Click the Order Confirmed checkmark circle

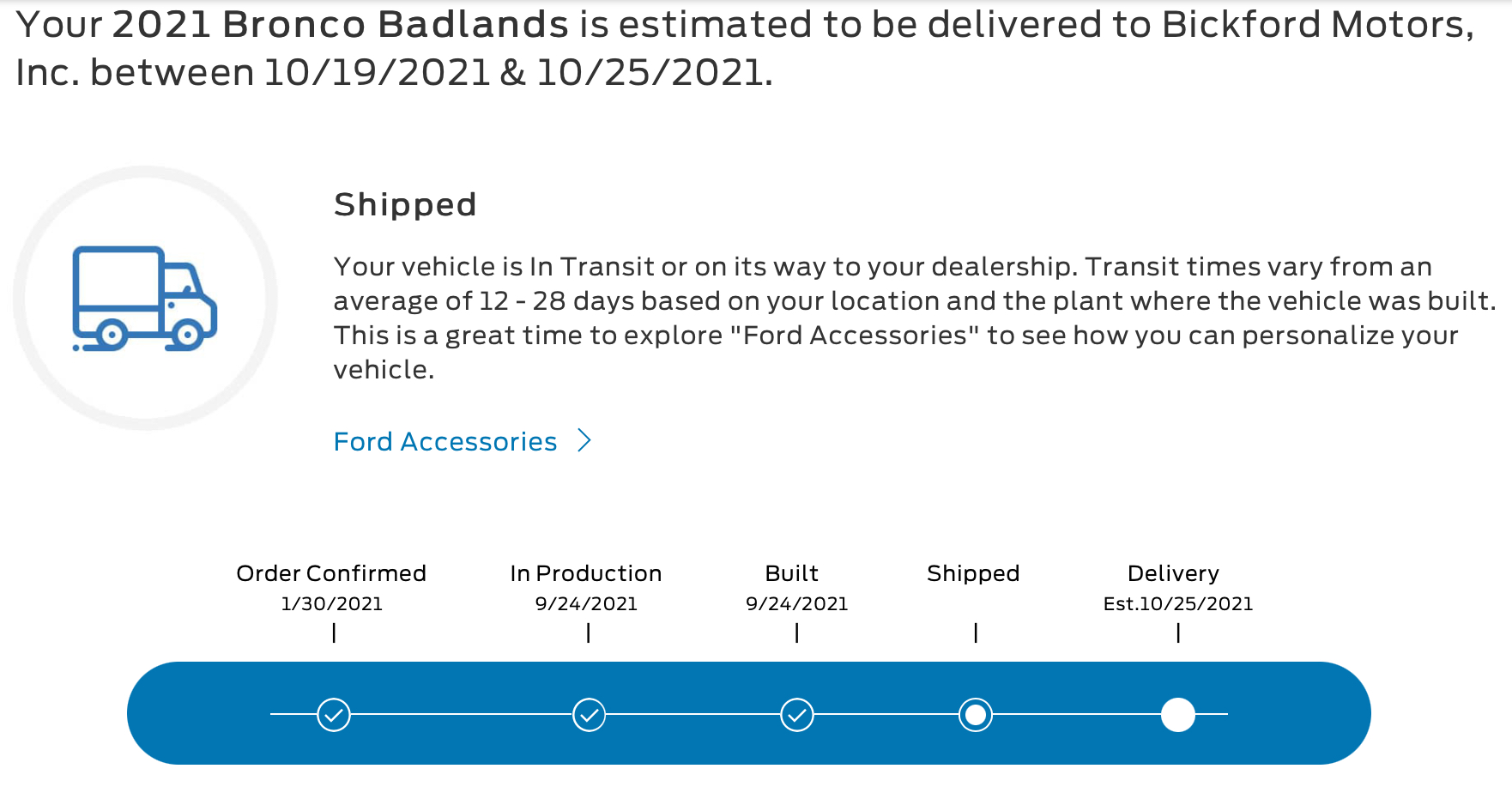[x=334, y=714]
